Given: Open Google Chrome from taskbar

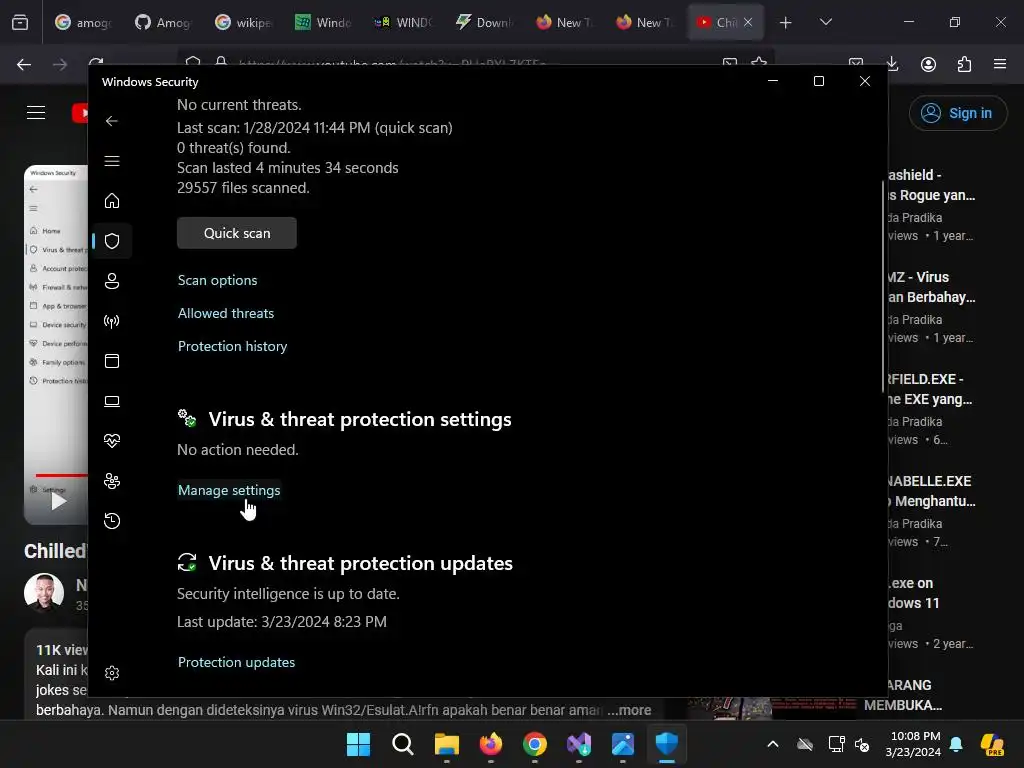Looking at the screenshot, I should tap(535, 744).
